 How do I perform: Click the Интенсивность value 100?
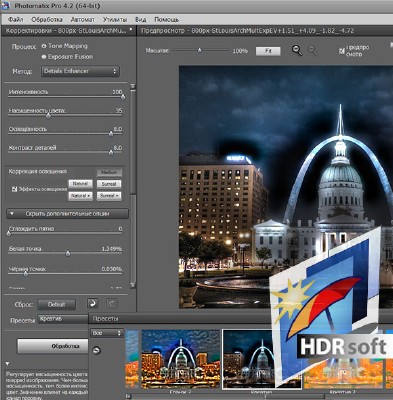[x=117, y=92]
